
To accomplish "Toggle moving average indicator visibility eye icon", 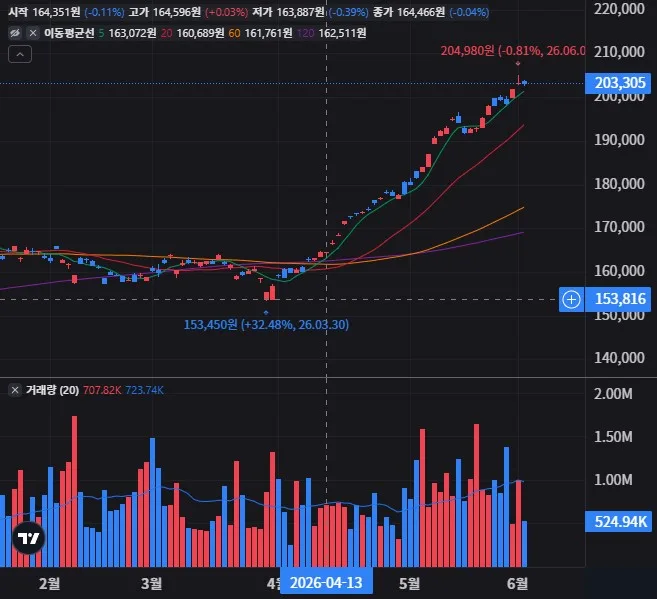I will [x=15, y=33].
